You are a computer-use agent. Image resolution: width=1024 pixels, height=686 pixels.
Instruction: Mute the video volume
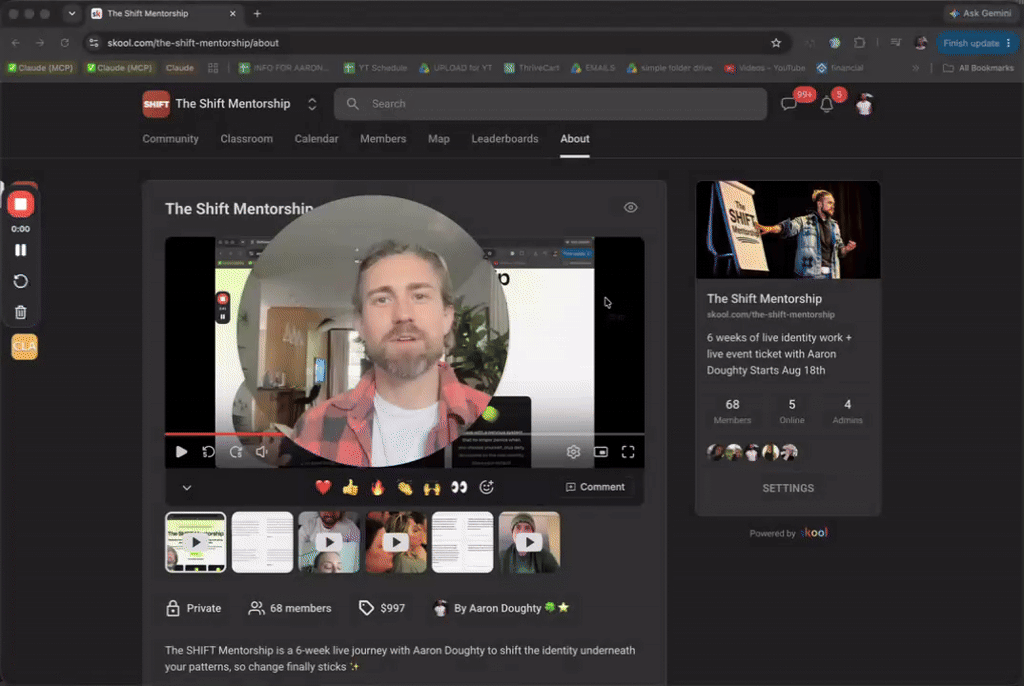pos(263,451)
